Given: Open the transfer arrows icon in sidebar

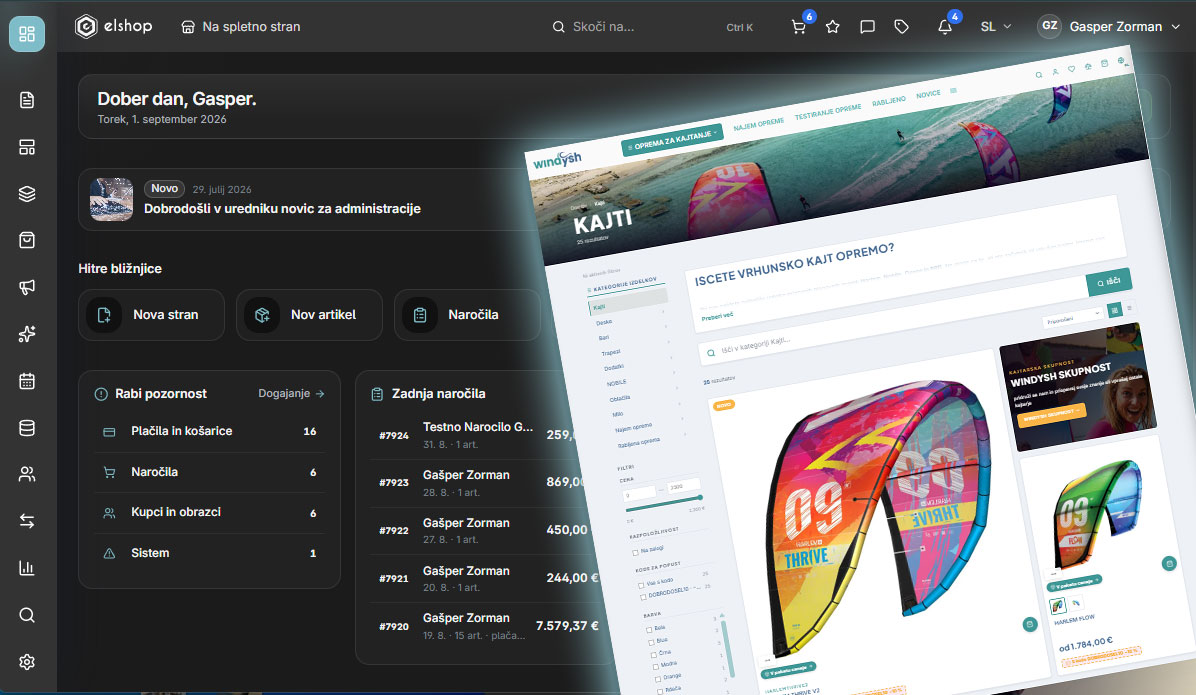Looking at the screenshot, I should click(x=27, y=521).
